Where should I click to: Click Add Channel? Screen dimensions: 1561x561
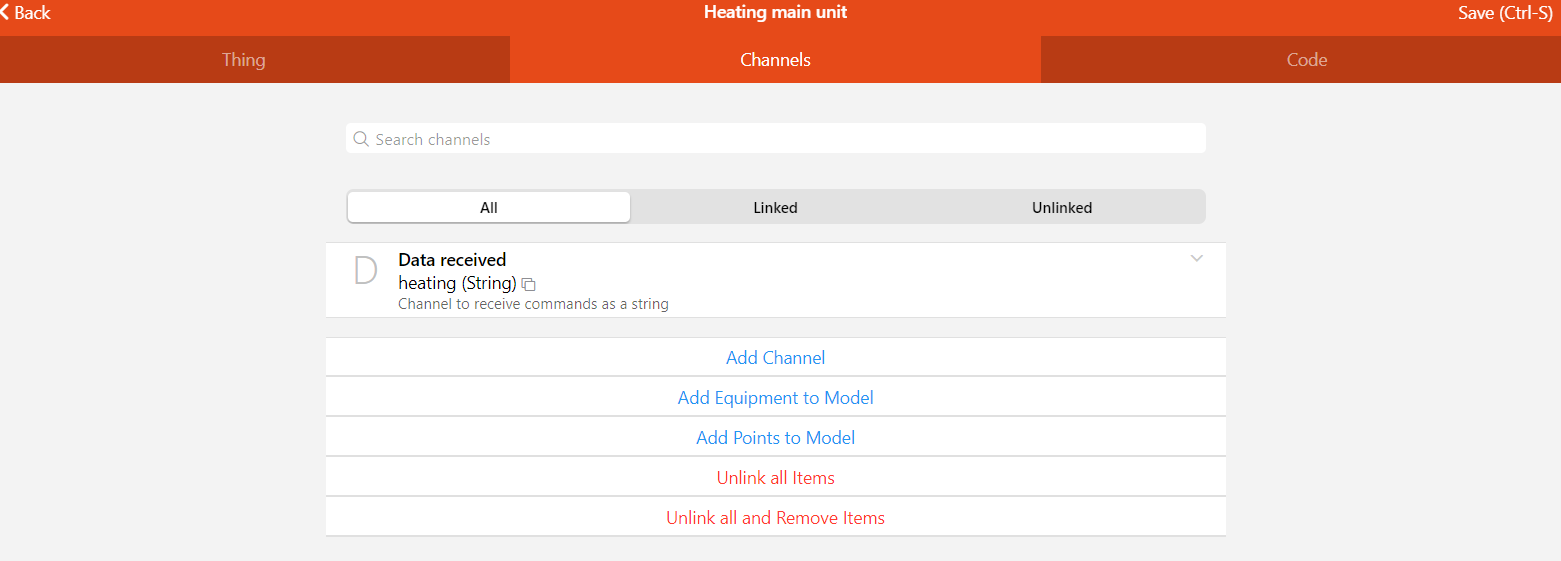pos(776,357)
